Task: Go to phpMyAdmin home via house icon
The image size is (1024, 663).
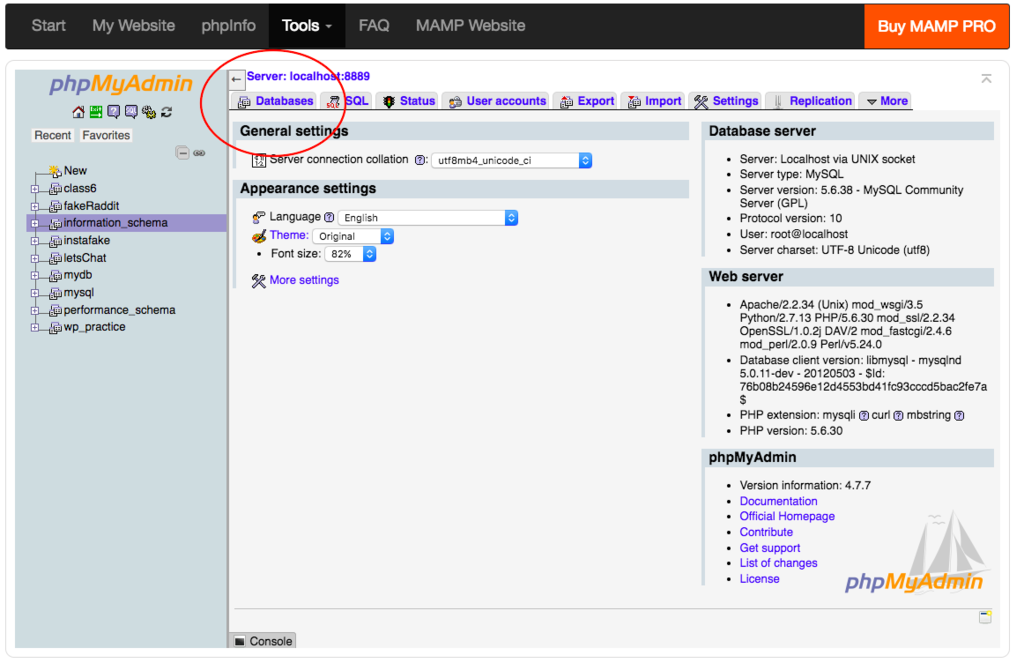Action: [x=78, y=112]
